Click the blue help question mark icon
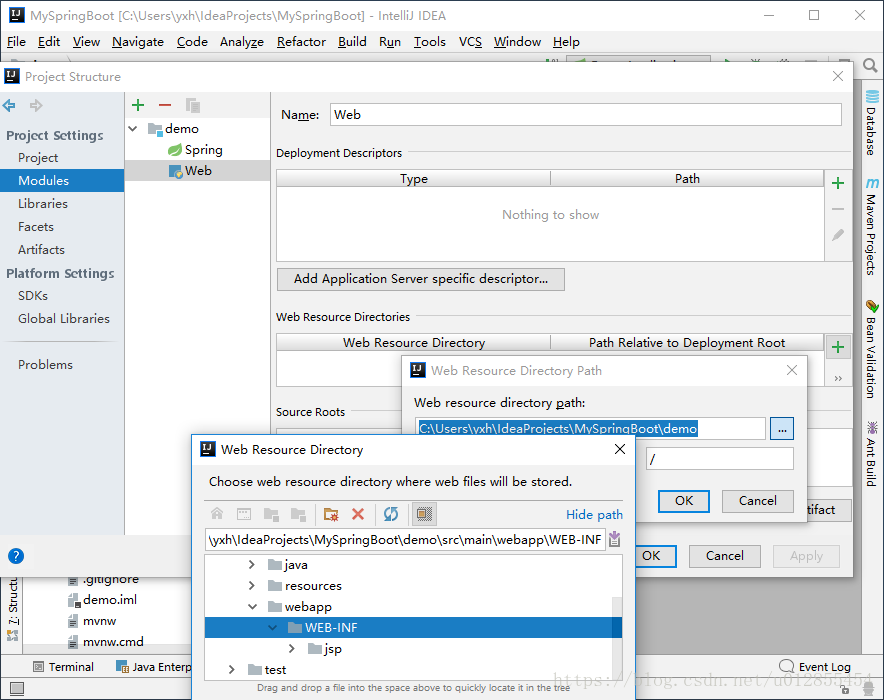Image resolution: width=884 pixels, height=700 pixels. pos(16,556)
